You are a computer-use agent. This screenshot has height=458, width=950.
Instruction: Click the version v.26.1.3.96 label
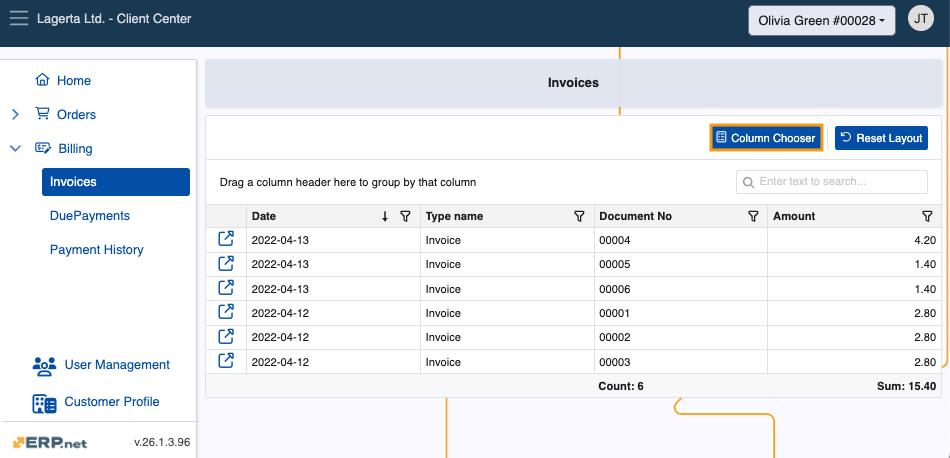coord(162,442)
